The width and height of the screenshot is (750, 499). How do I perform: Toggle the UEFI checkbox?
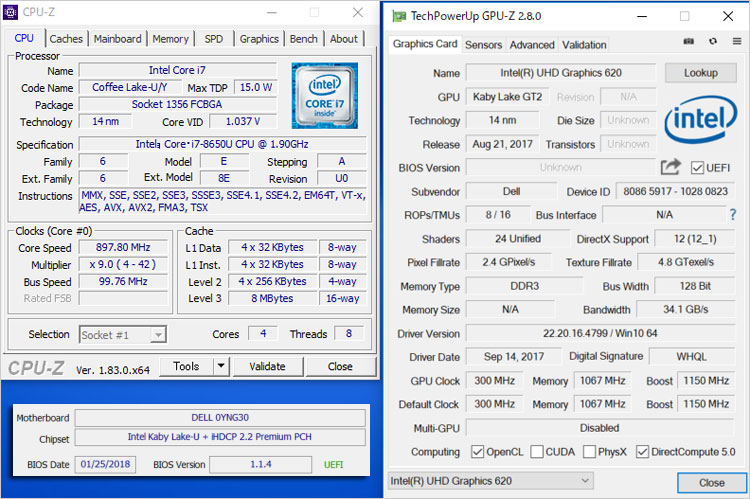click(698, 168)
